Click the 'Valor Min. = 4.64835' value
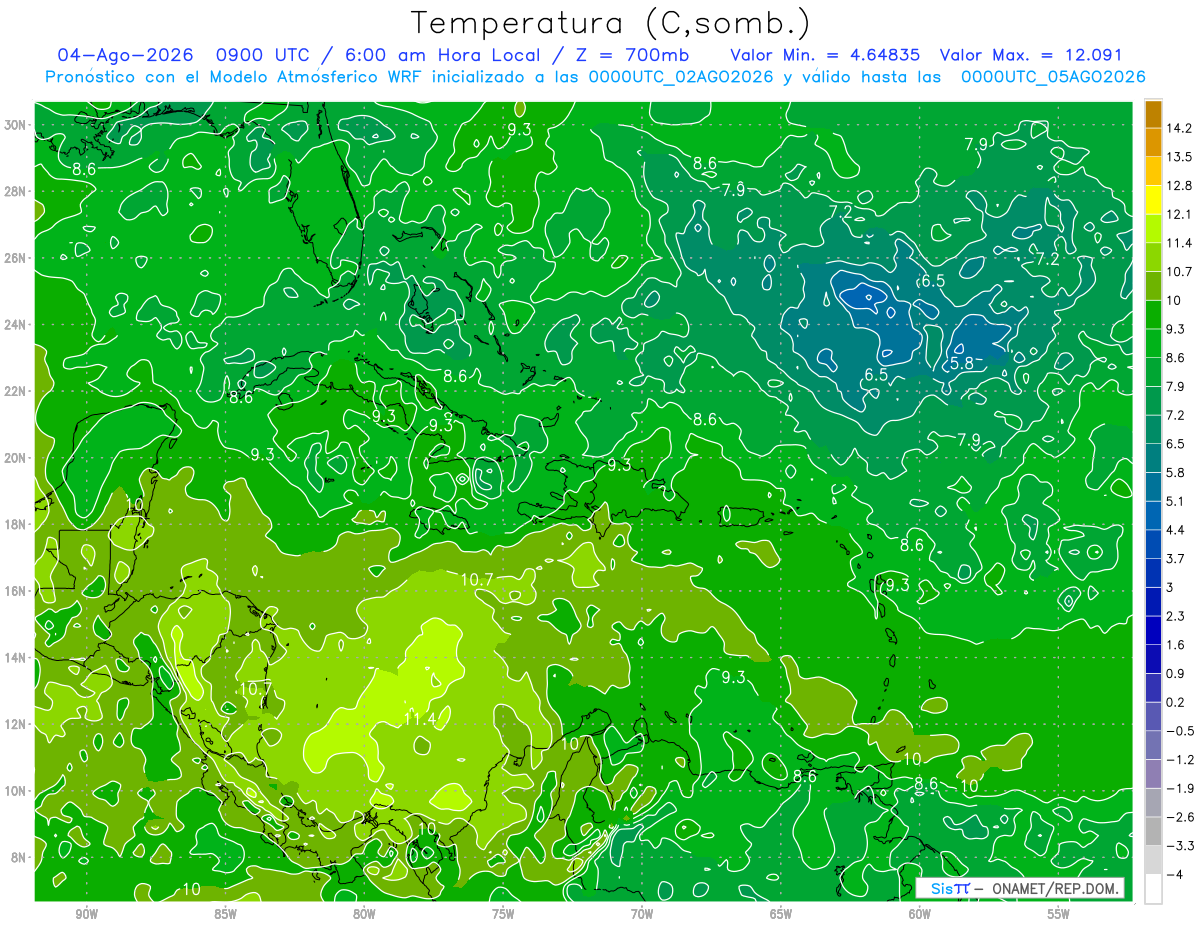 825,55
